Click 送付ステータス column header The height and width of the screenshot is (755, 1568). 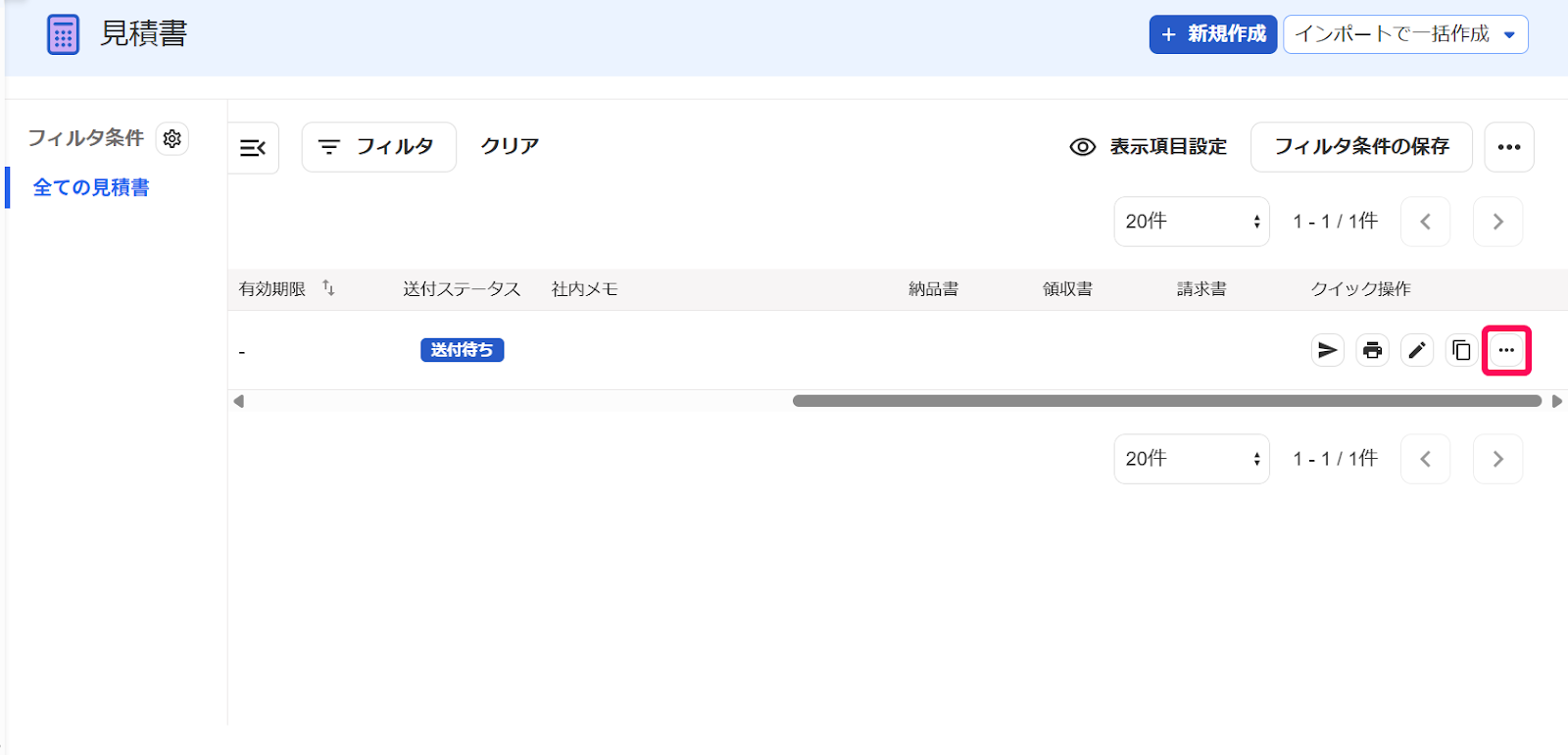coord(462,289)
